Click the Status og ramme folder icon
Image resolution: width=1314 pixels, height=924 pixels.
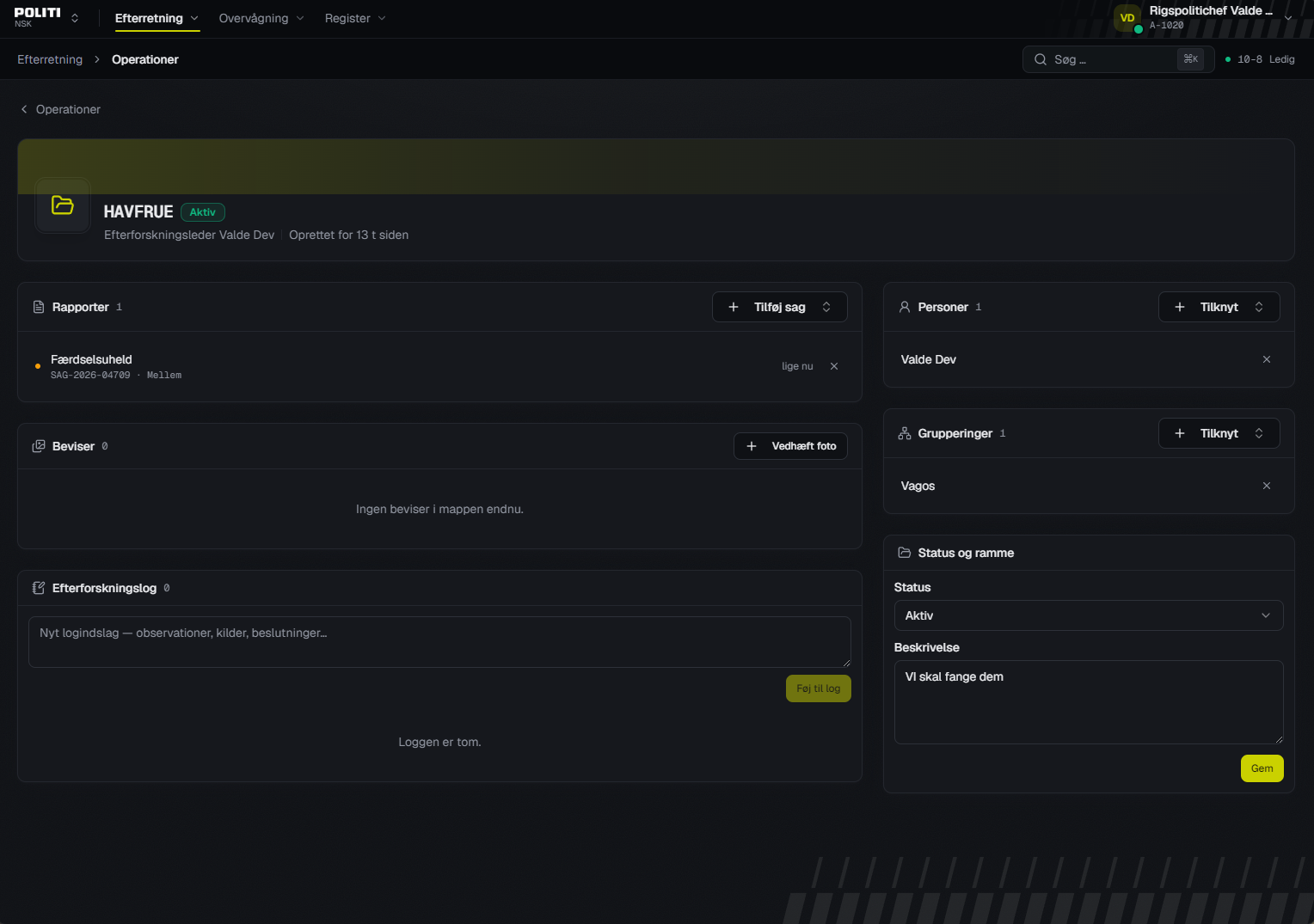point(905,553)
